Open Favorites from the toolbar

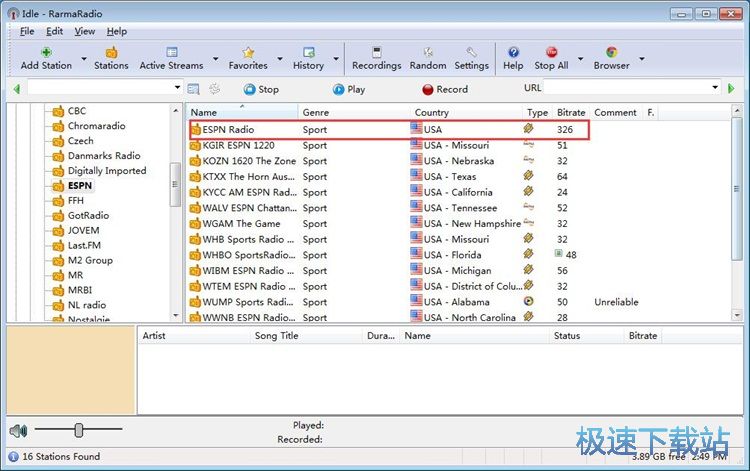pos(248,58)
